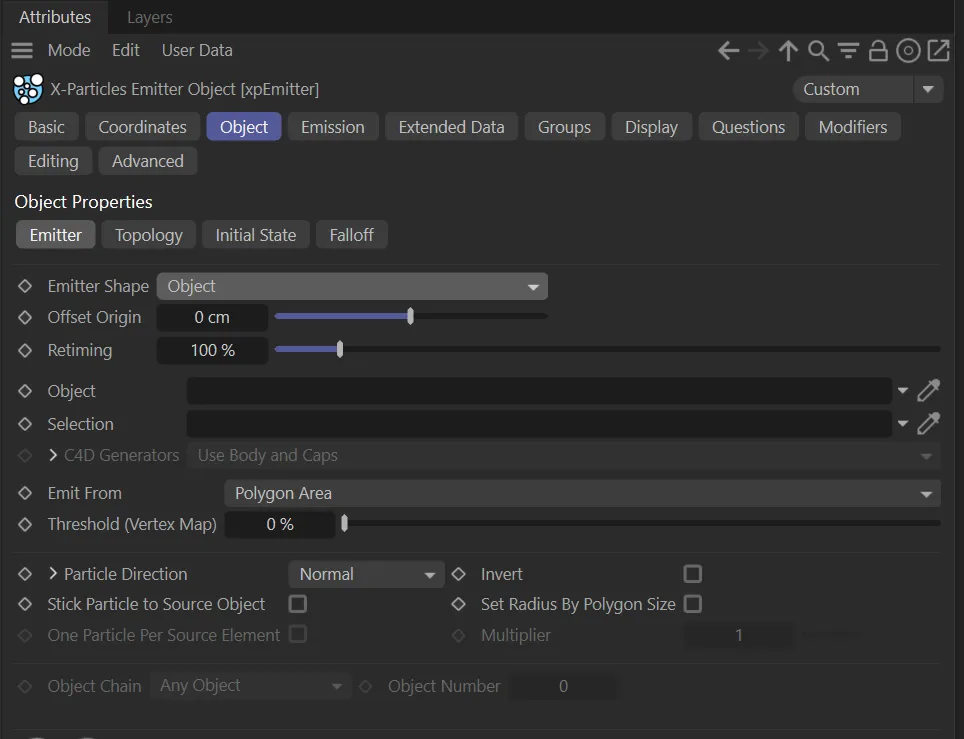Screen dimensions: 964x739
Task: Click the up arrow navigation icon
Action: 788,51
